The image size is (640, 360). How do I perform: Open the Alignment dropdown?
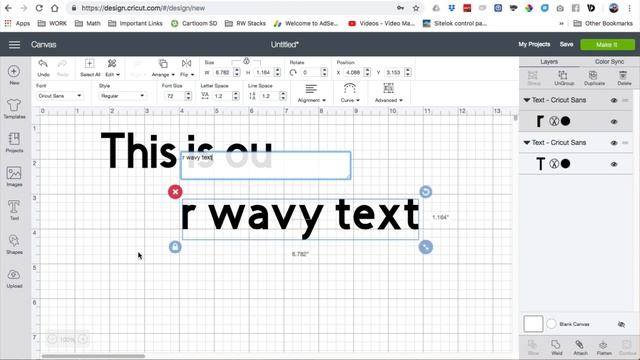[x=311, y=93]
